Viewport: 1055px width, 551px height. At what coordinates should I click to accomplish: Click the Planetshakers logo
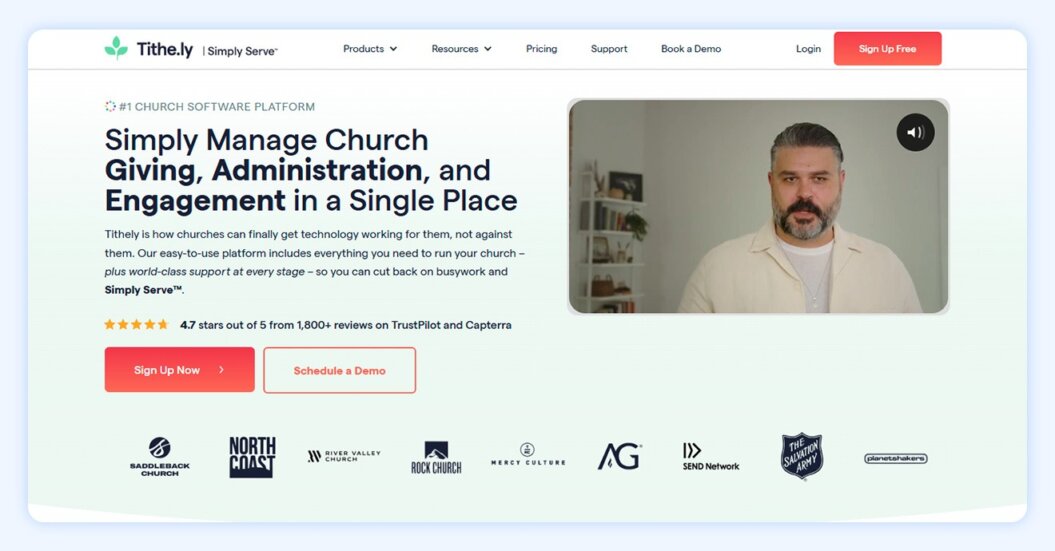[x=896, y=458]
